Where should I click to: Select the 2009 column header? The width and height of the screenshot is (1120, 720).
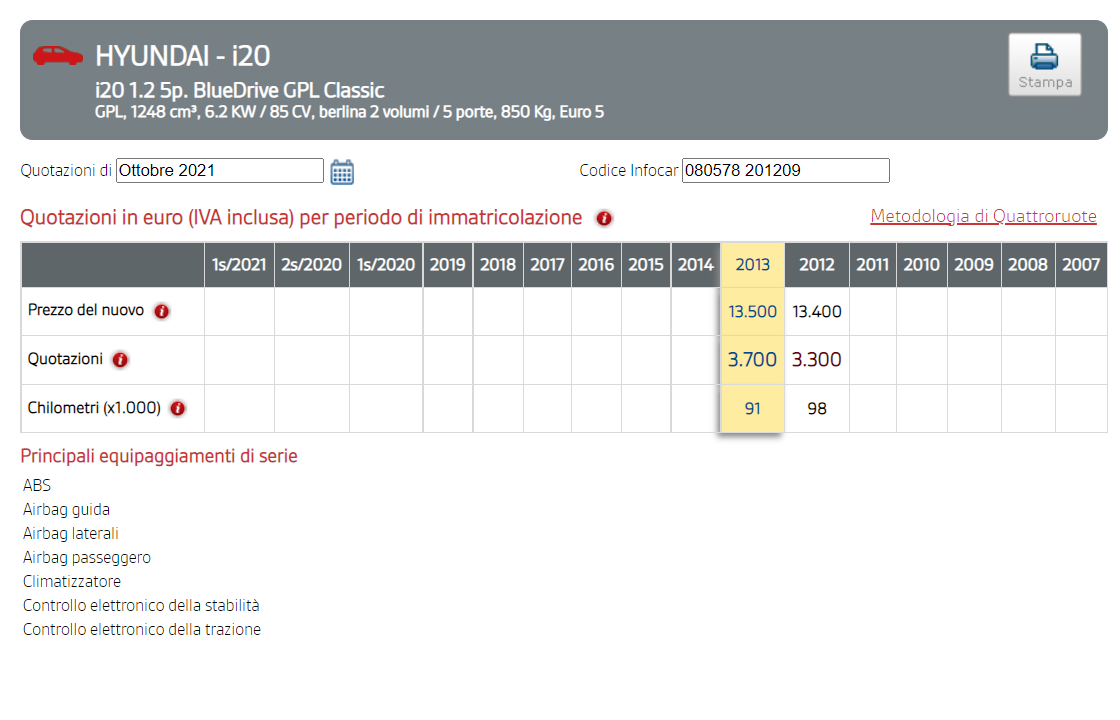click(x=974, y=265)
